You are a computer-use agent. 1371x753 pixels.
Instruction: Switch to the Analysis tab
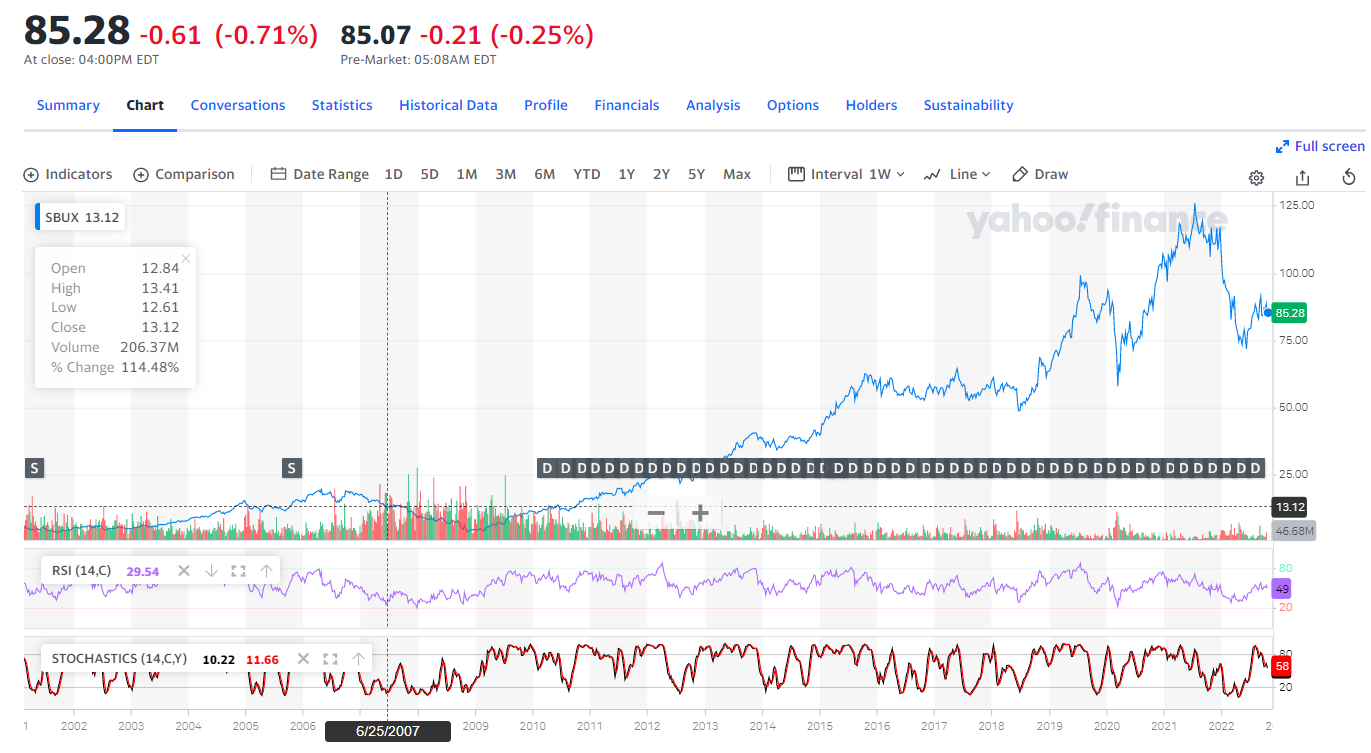(x=713, y=105)
